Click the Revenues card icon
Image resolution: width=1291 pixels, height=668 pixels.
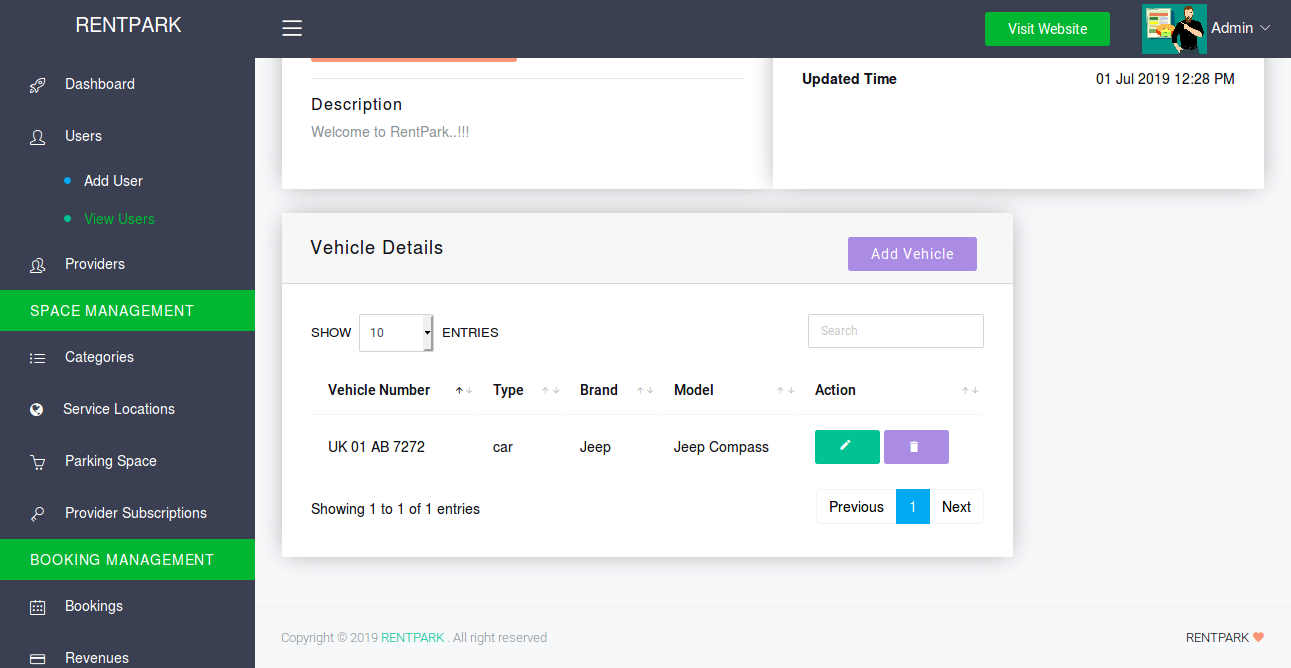click(x=38, y=659)
